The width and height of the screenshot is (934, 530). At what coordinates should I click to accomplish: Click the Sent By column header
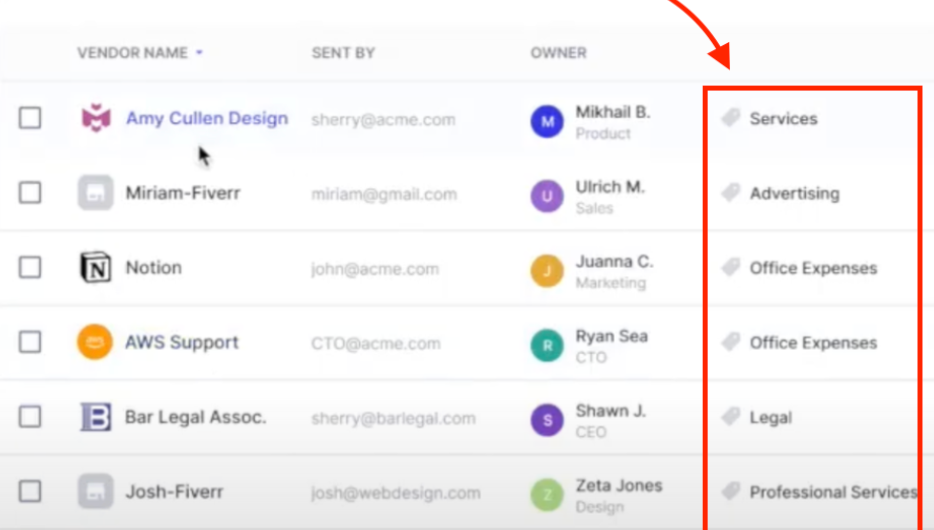(x=343, y=53)
